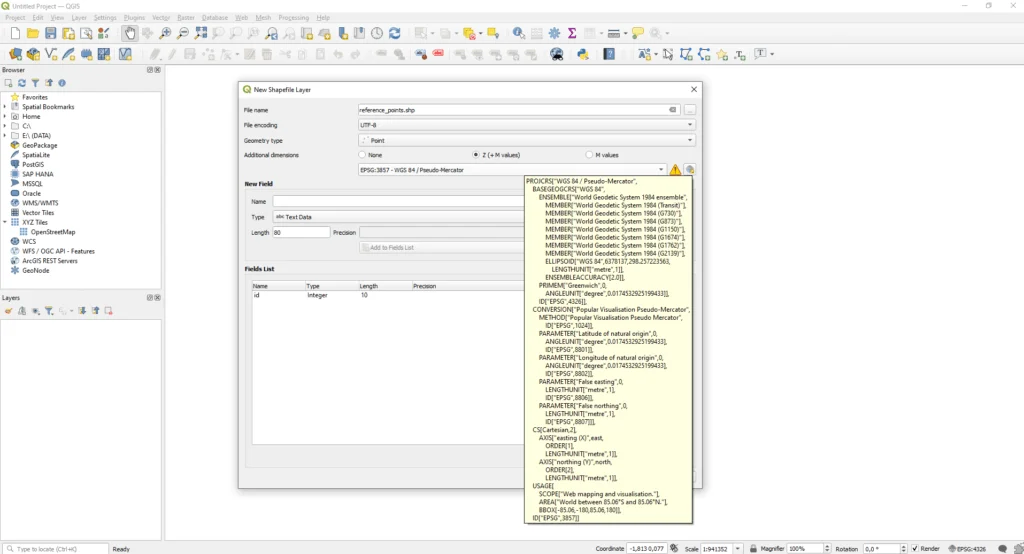Create a new project with the blank page icon
The width and height of the screenshot is (1024, 554).
click(x=15, y=33)
